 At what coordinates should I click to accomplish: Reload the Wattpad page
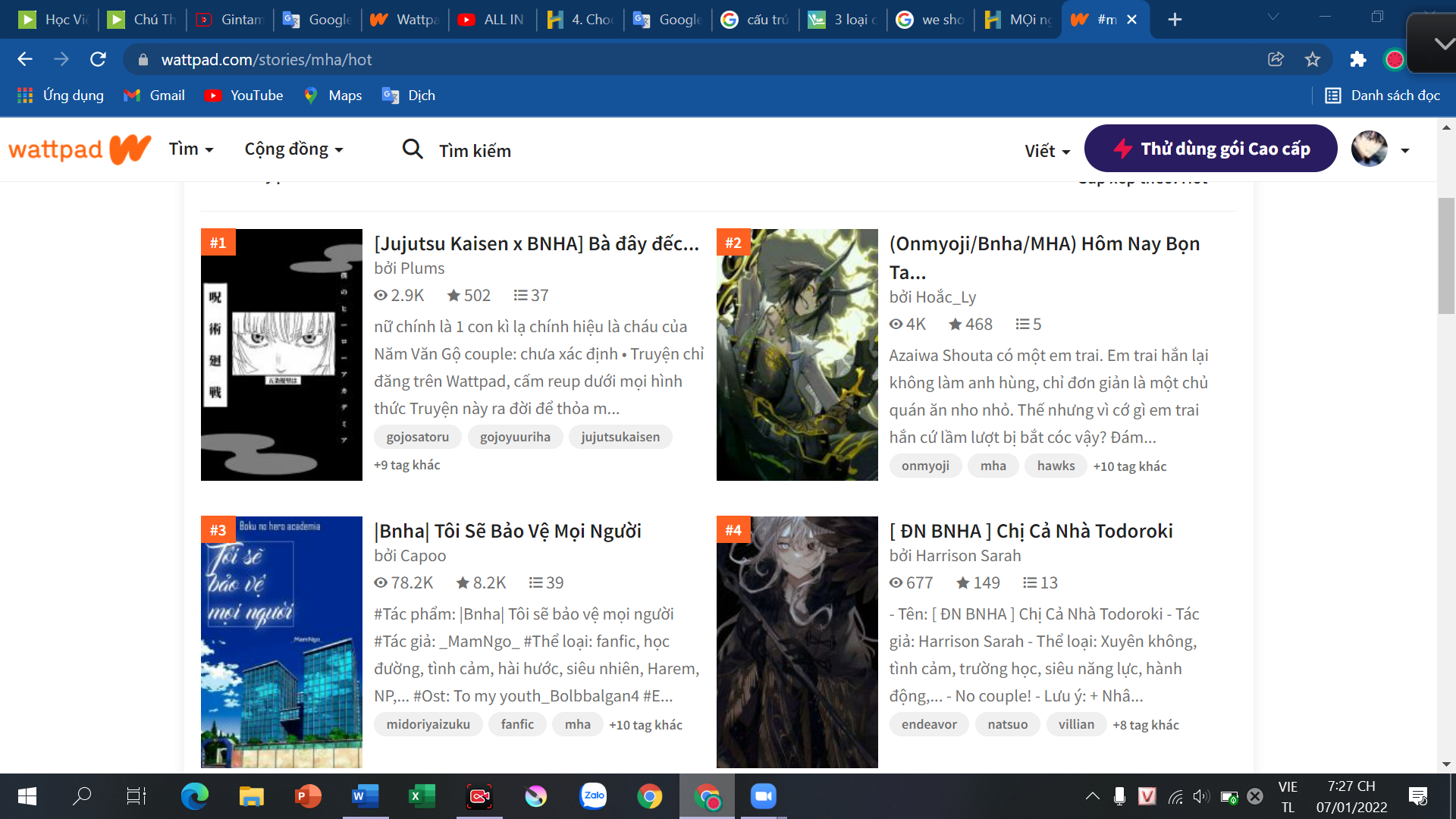[x=98, y=59]
